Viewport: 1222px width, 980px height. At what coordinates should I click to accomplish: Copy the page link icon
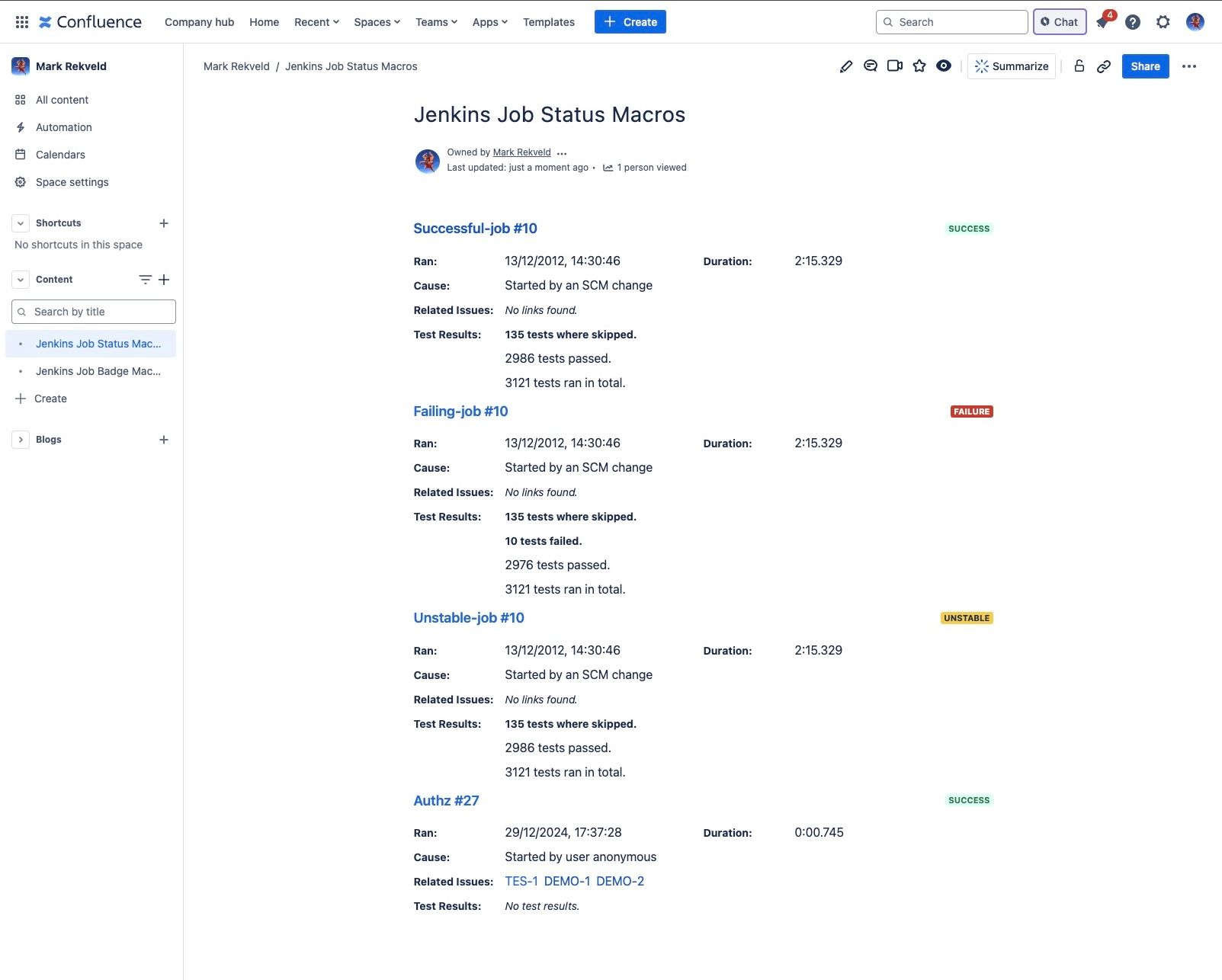tap(1104, 66)
